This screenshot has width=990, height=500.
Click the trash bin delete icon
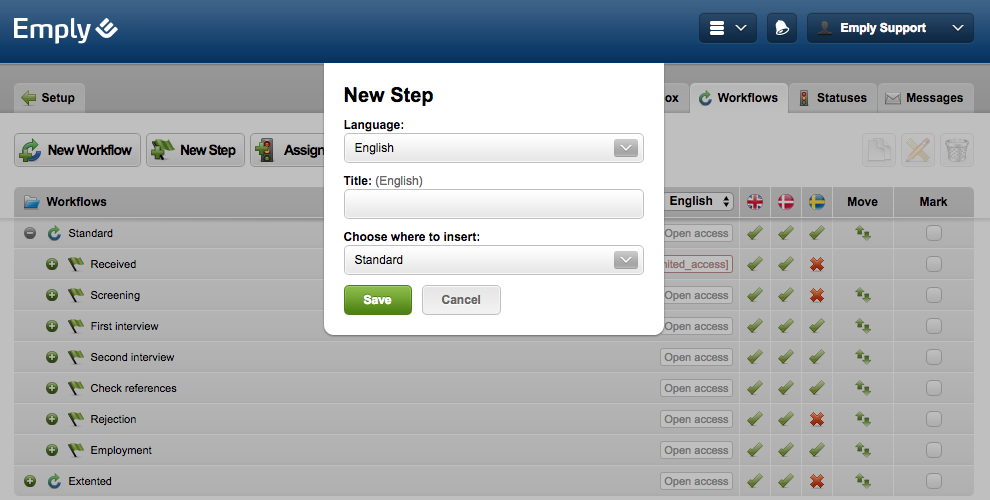coord(957,150)
